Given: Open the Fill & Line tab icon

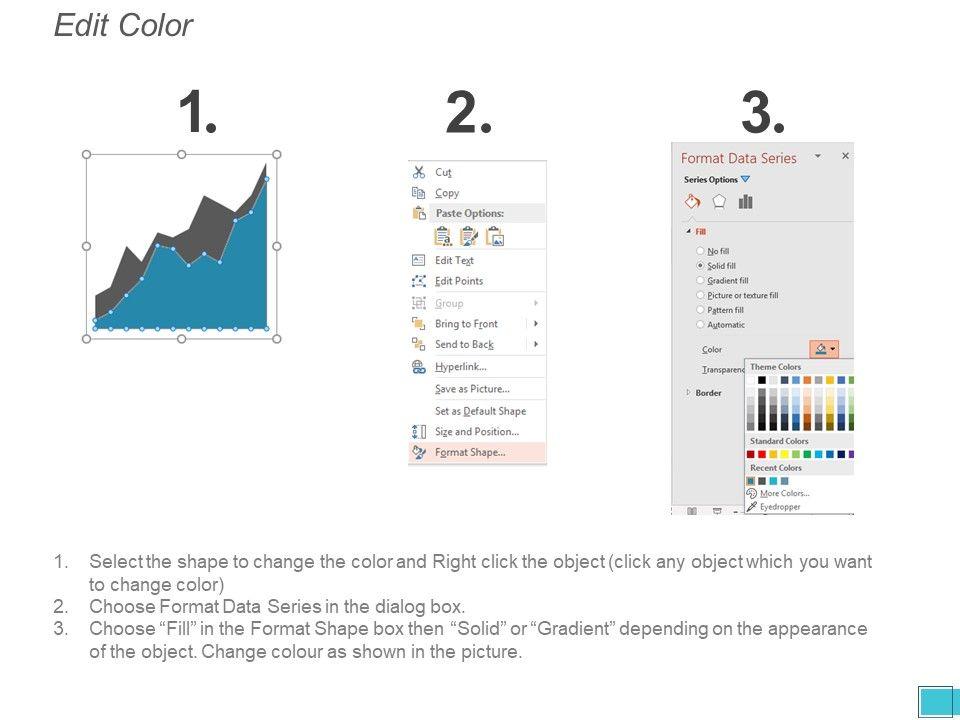Looking at the screenshot, I should point(692,202).
